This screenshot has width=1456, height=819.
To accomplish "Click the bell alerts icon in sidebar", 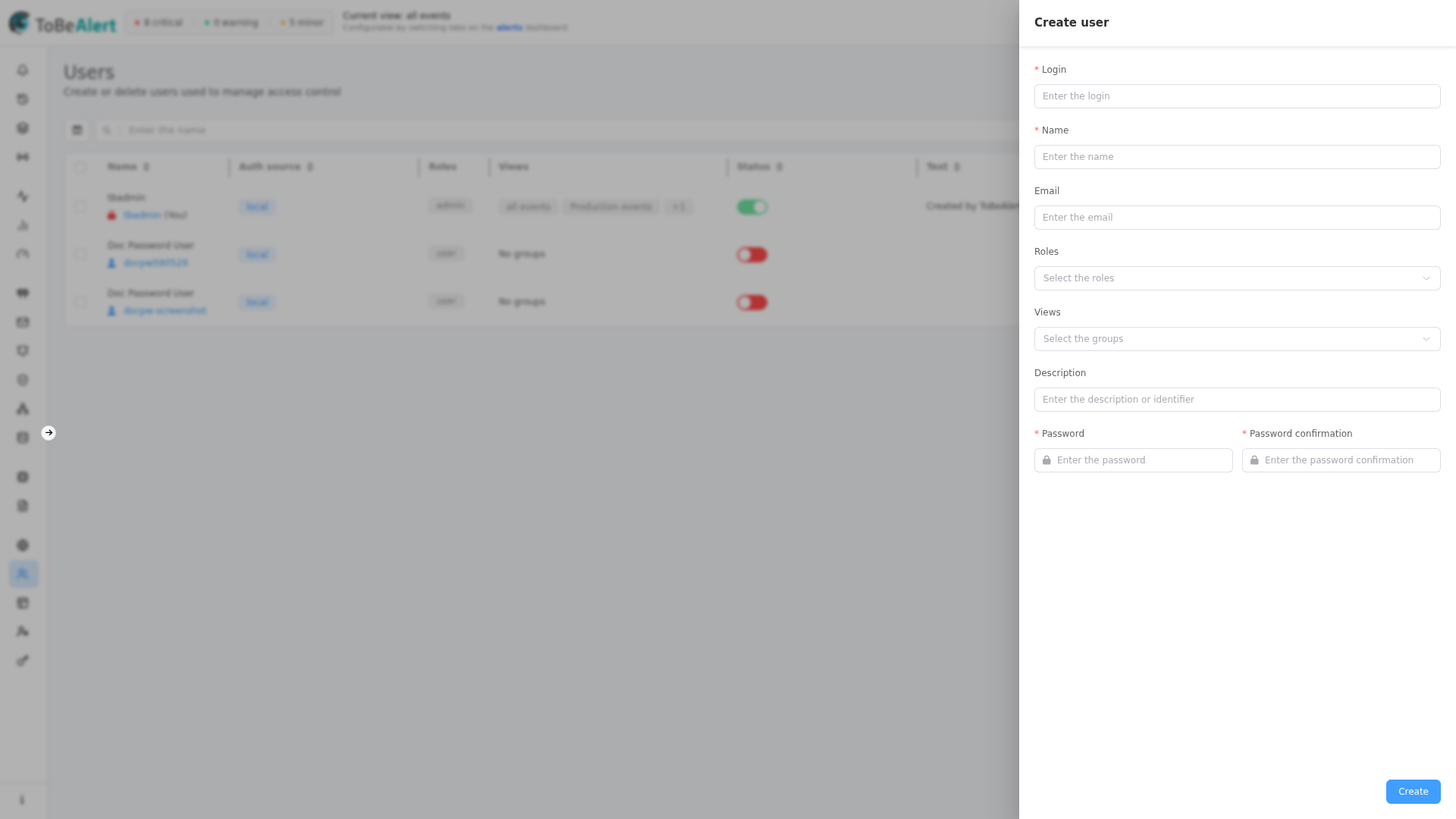I will coord(23,70).
